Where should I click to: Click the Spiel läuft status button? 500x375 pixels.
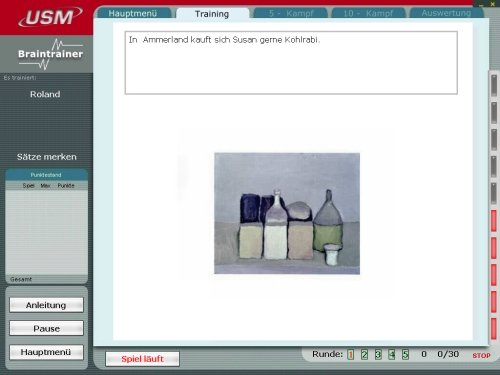point(142,359)
